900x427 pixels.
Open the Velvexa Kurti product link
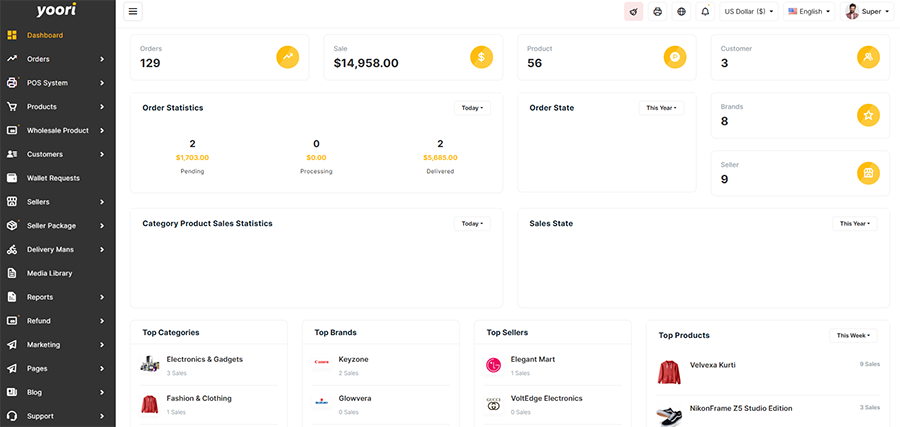[x=712, y=365]
